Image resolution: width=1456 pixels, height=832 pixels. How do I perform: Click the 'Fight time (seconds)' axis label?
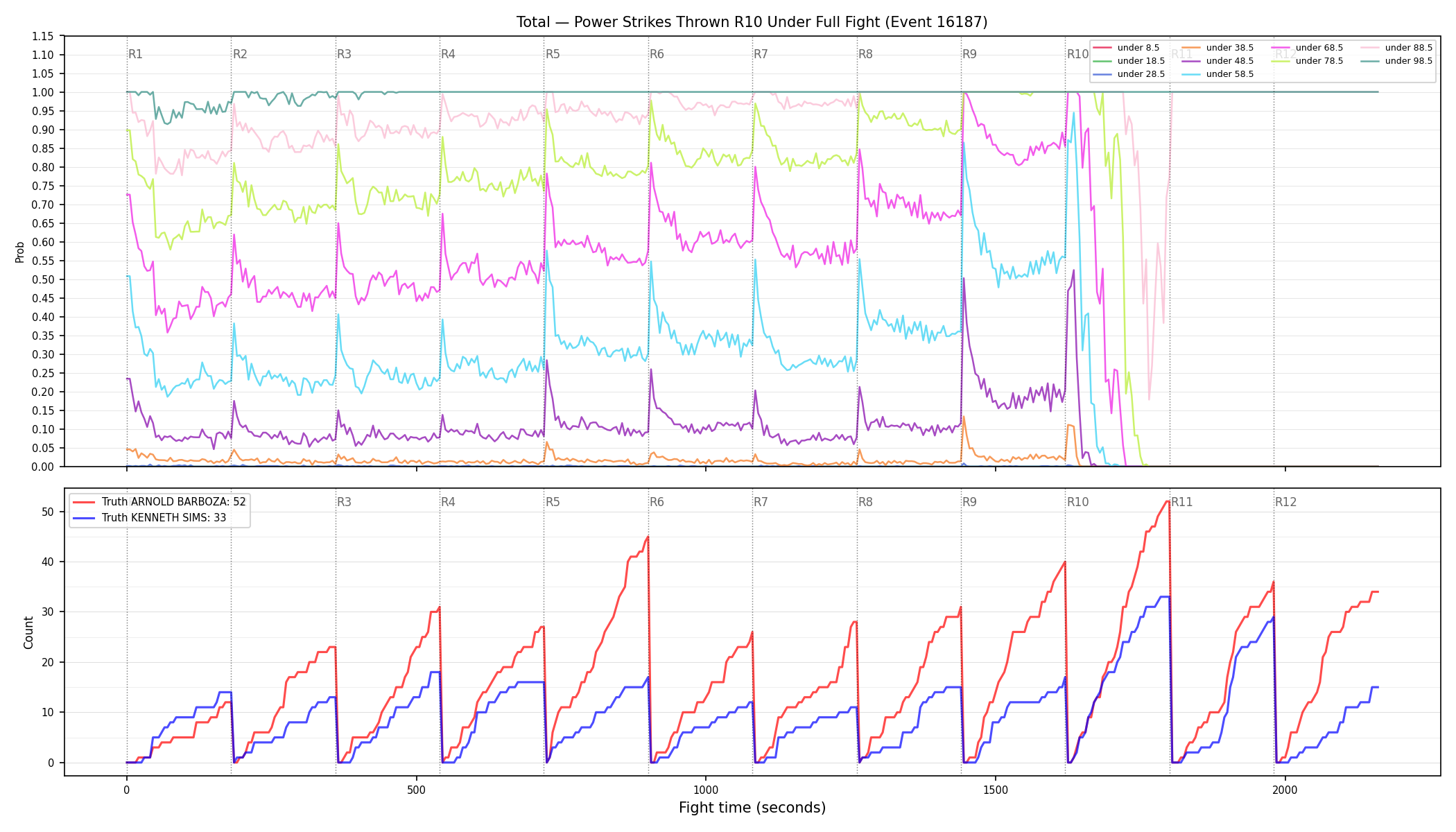pos(752,808)
